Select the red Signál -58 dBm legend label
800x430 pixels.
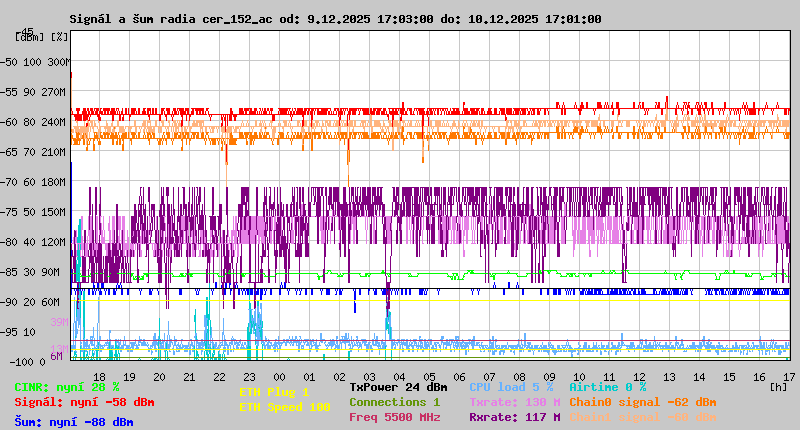[x=84, y=402]
